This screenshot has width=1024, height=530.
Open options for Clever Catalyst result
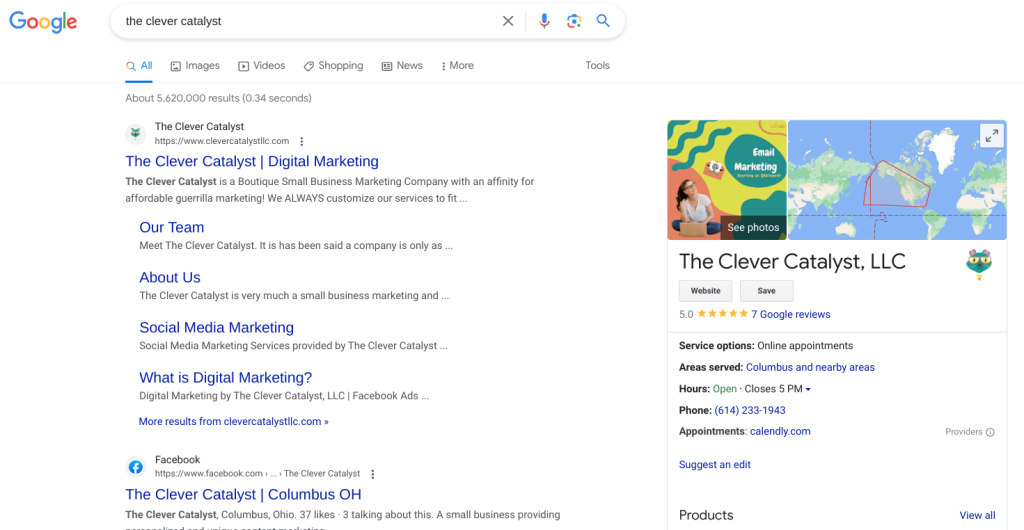302,142
